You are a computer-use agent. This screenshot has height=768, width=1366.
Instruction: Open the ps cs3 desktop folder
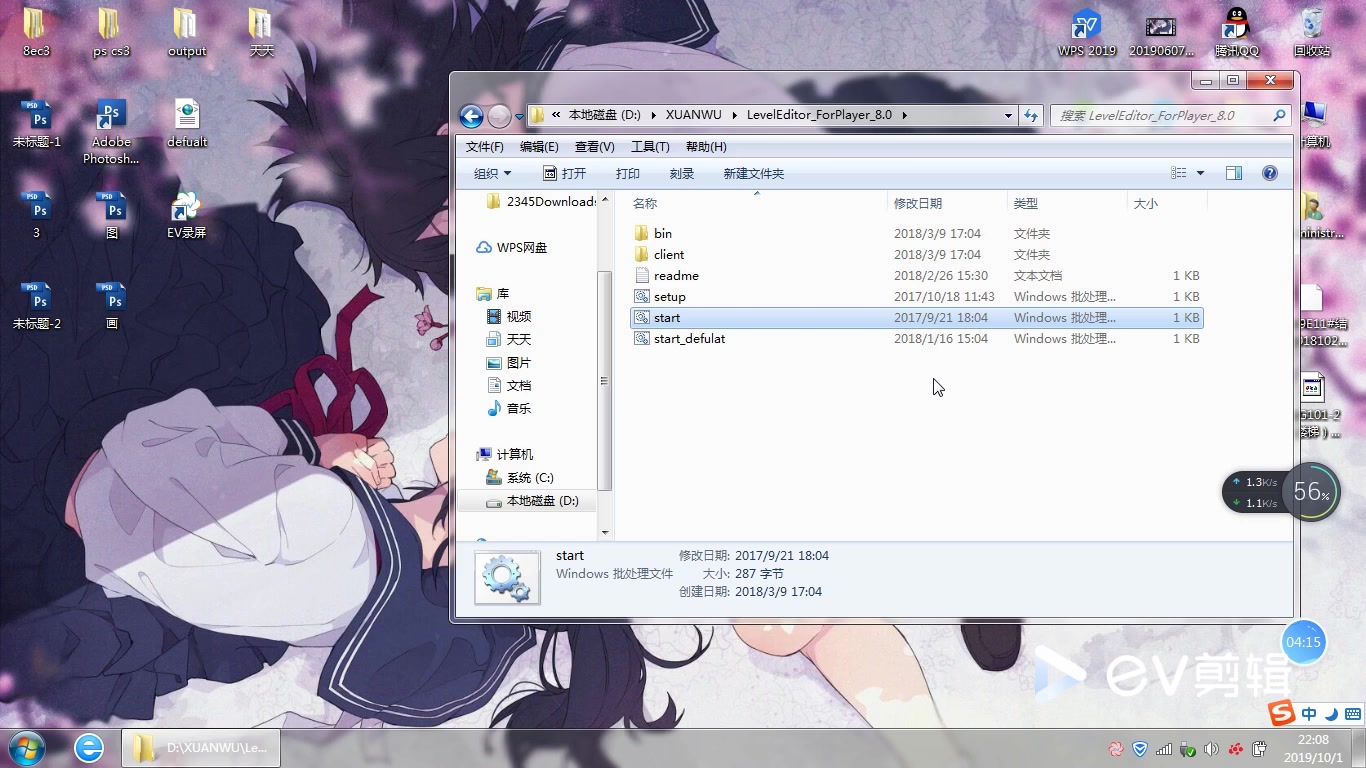coord(111,33)
